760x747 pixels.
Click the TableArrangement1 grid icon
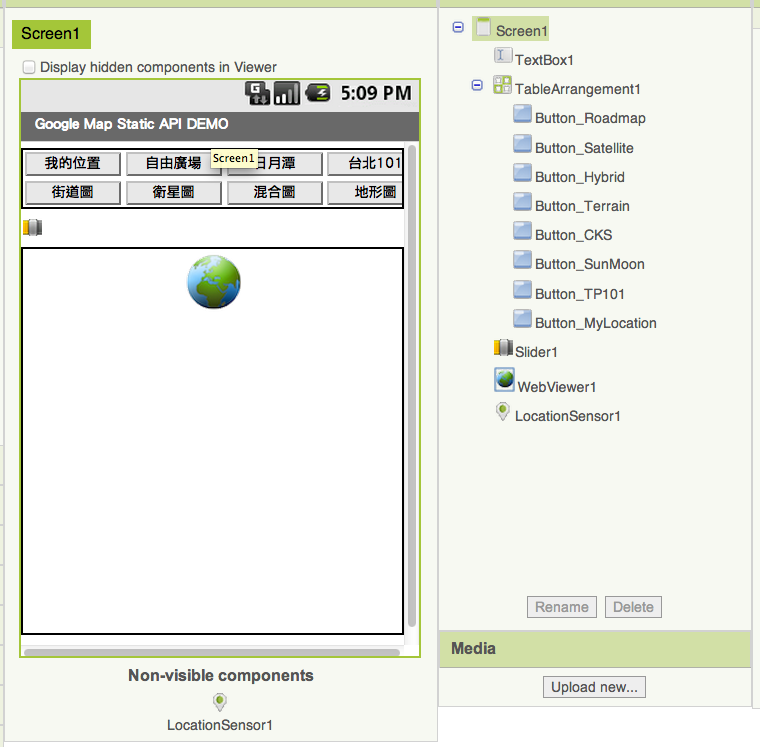(x=502, y=85)
